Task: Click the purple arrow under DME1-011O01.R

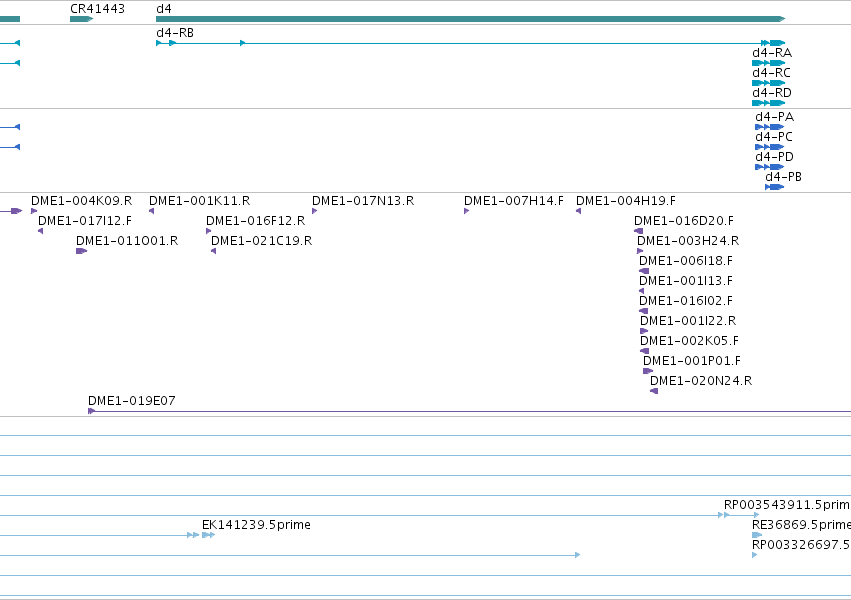Action: point(81,251)
